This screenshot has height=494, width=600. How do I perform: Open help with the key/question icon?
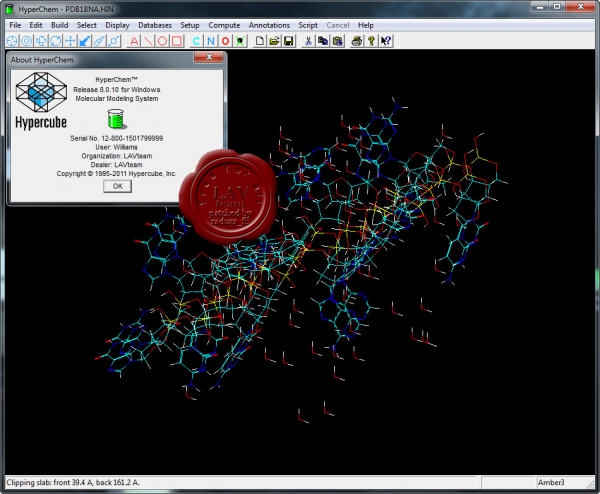coord(371,41)
